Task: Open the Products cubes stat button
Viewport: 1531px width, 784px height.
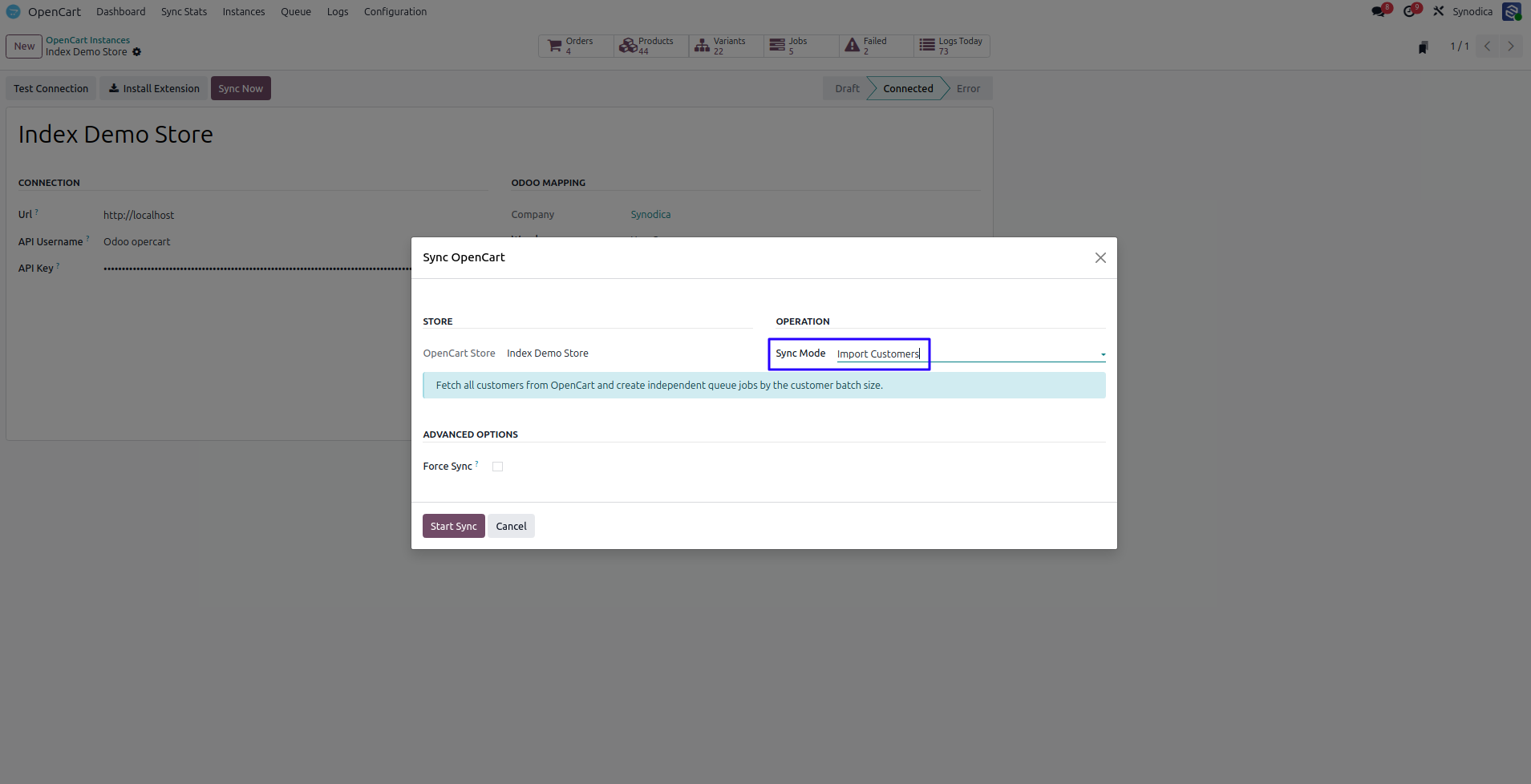Action: 650,46
